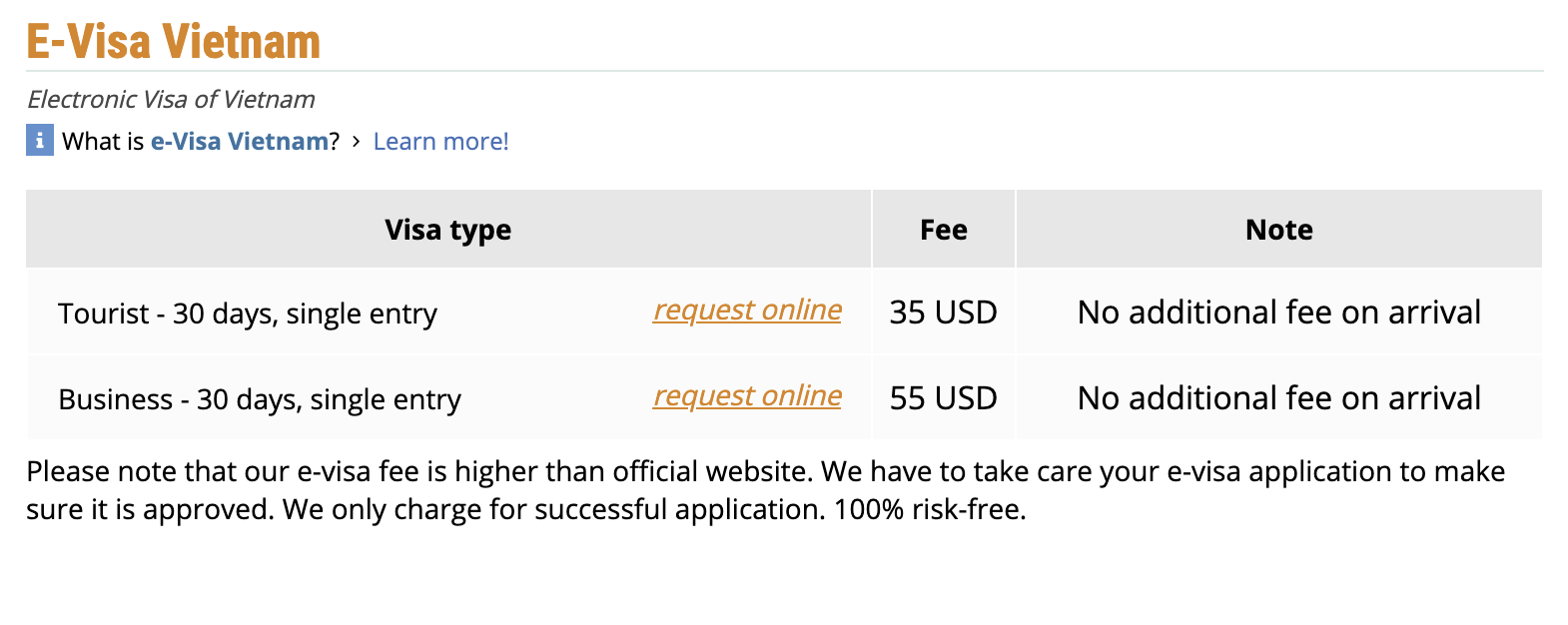Select the Visa type column header
The height and width of the screenshot is (625, 1568).
coord(447,230)
